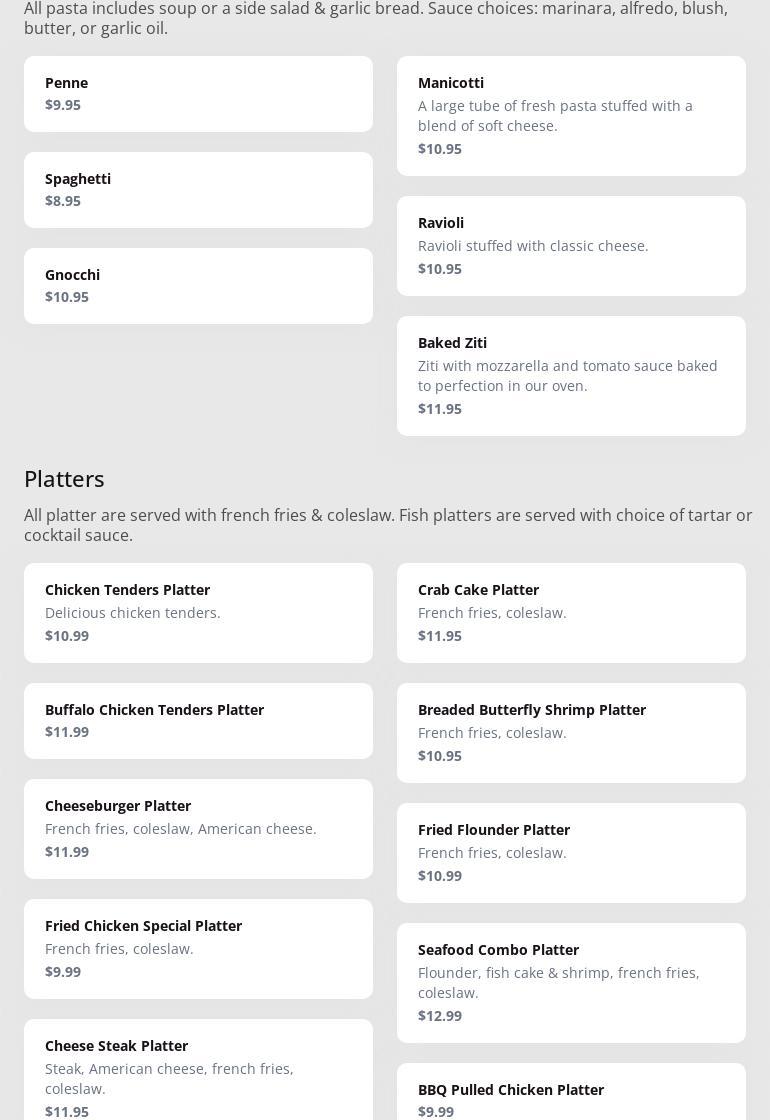Add the Ravioli menu item
This screenshot has width=770, height=1120.
(x=571, y=246)
